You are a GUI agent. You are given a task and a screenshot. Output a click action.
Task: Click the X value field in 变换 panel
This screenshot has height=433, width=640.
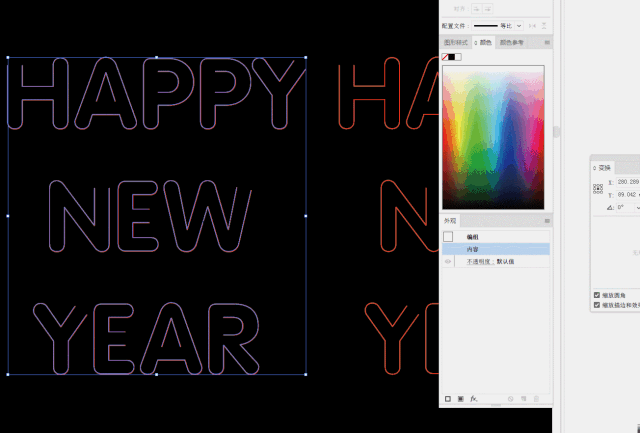(x=628, y=182)
